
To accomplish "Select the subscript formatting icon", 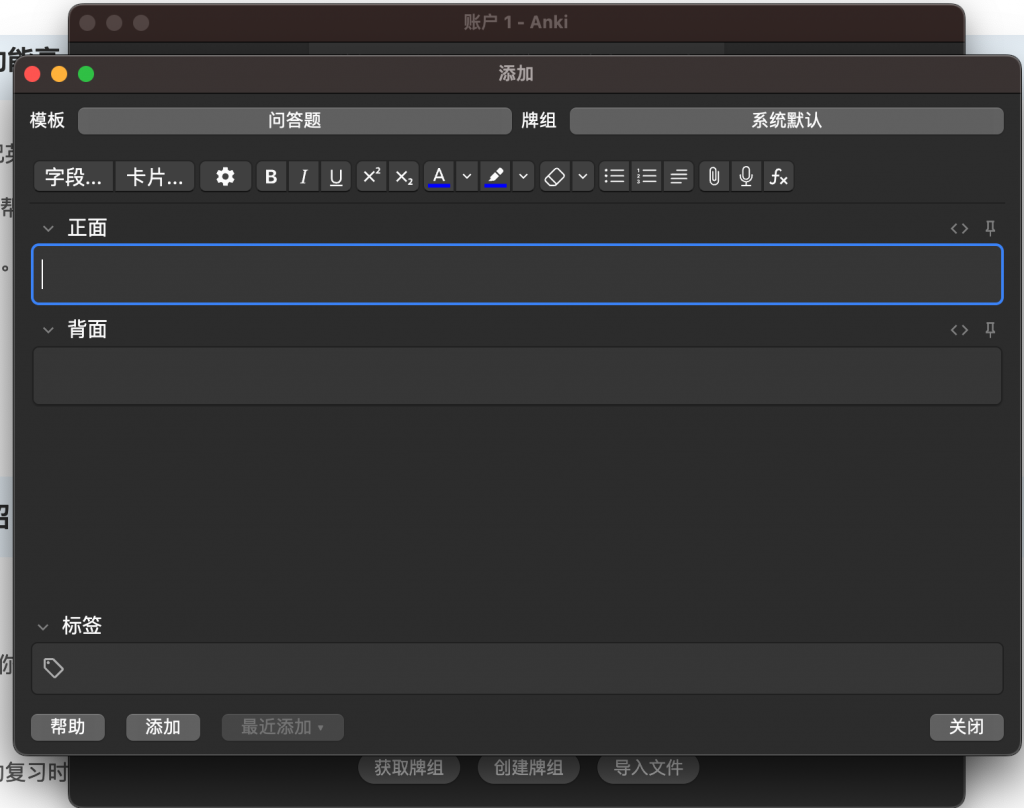I will (x=403, y=176).
